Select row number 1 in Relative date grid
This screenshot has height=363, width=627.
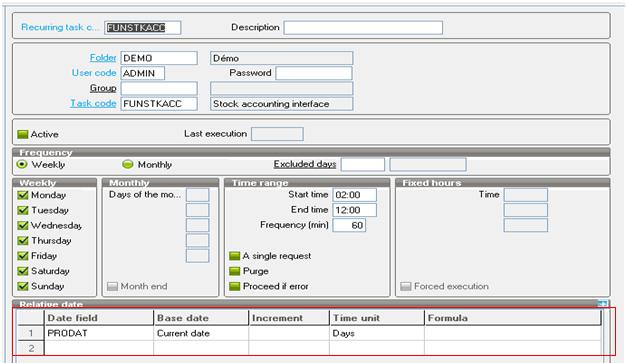point(31,333)
